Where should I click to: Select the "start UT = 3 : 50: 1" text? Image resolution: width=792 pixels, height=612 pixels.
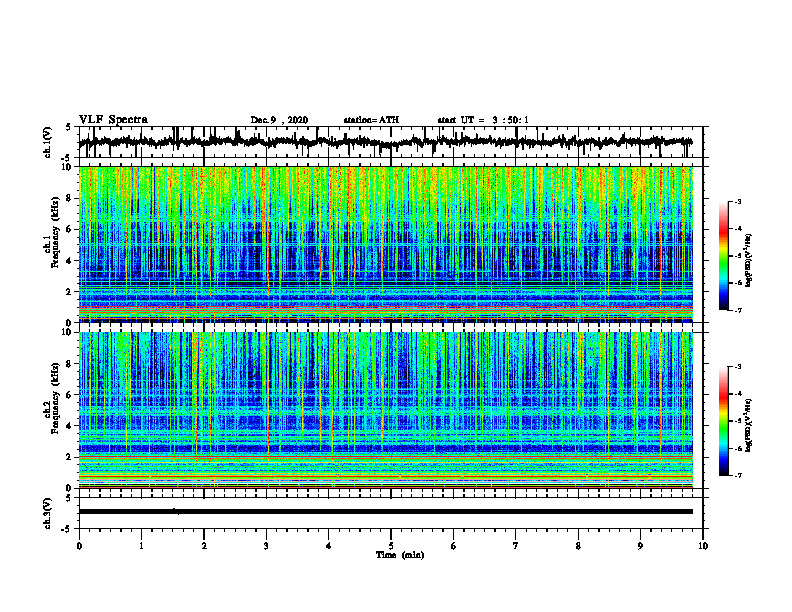coord(483,120)
